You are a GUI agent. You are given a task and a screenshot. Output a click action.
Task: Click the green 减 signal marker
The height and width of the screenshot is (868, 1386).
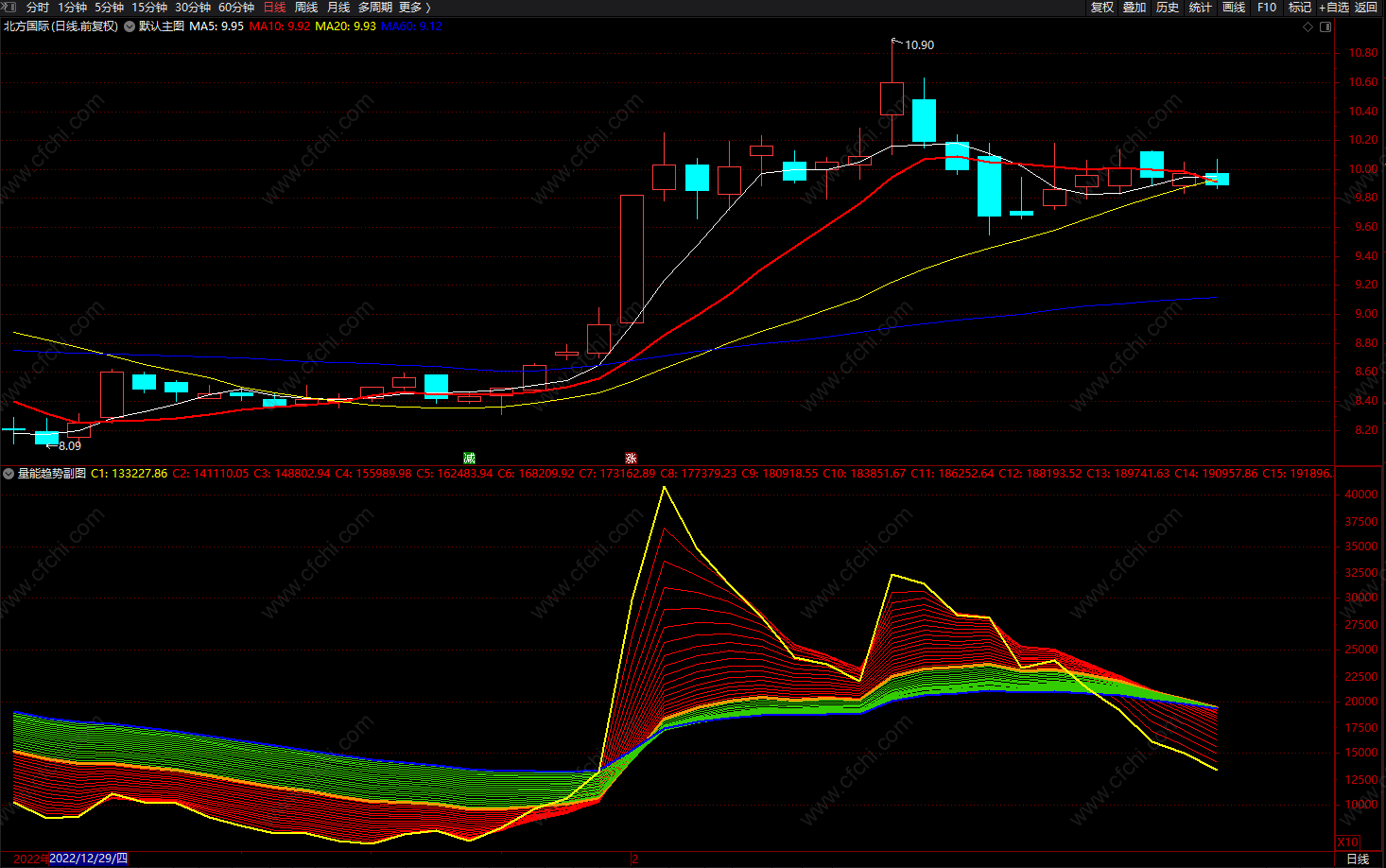(x=469, y=459)
